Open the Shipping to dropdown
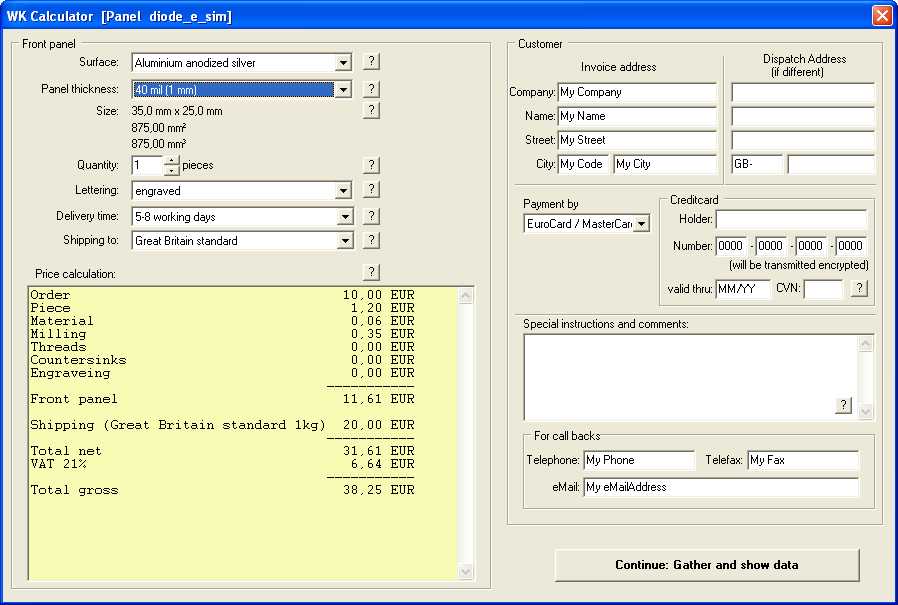Image resolution: width=898 pixels, height=605 pixels. coord(343,241)
